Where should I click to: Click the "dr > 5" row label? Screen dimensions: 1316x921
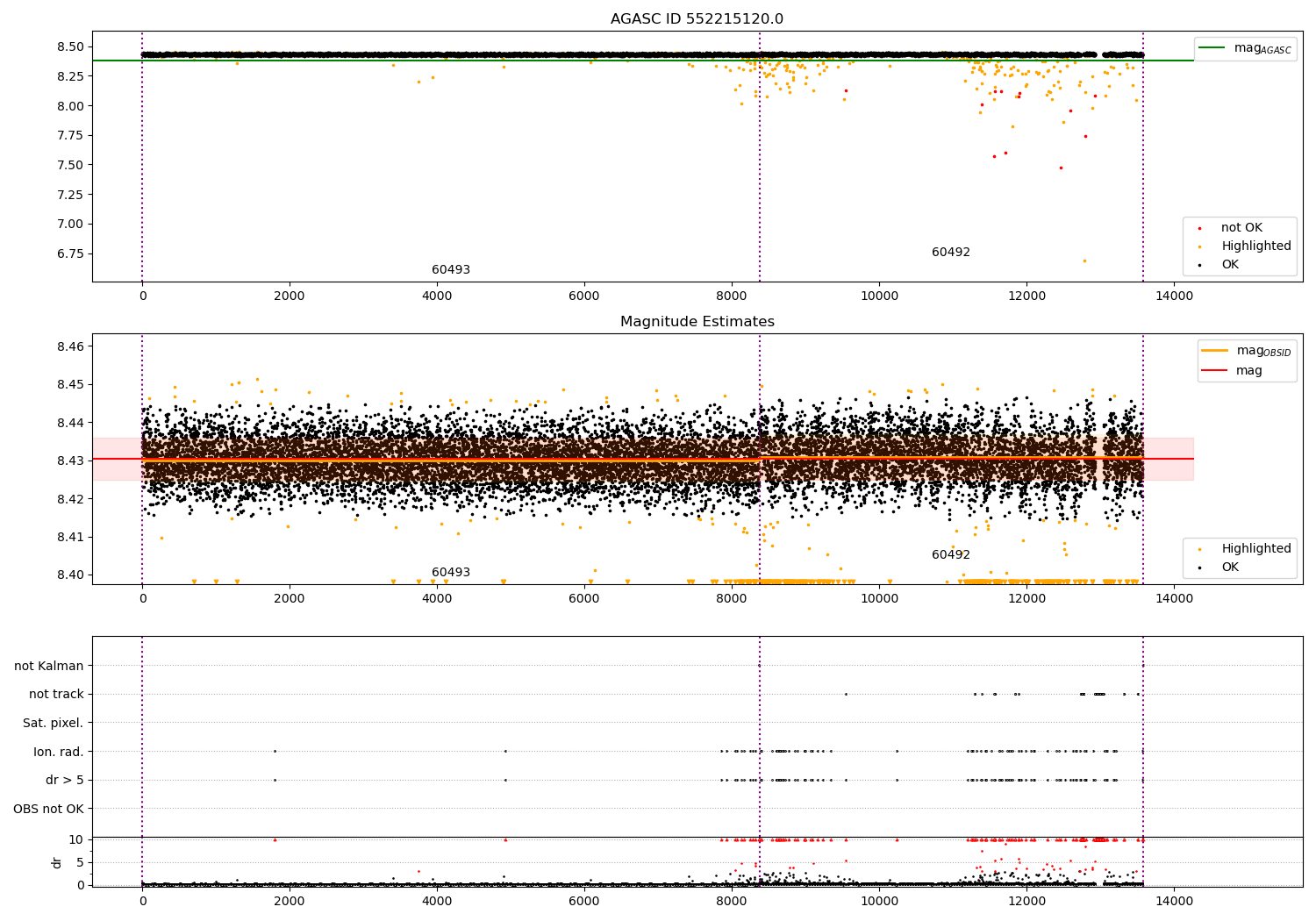tap(65, 781)
